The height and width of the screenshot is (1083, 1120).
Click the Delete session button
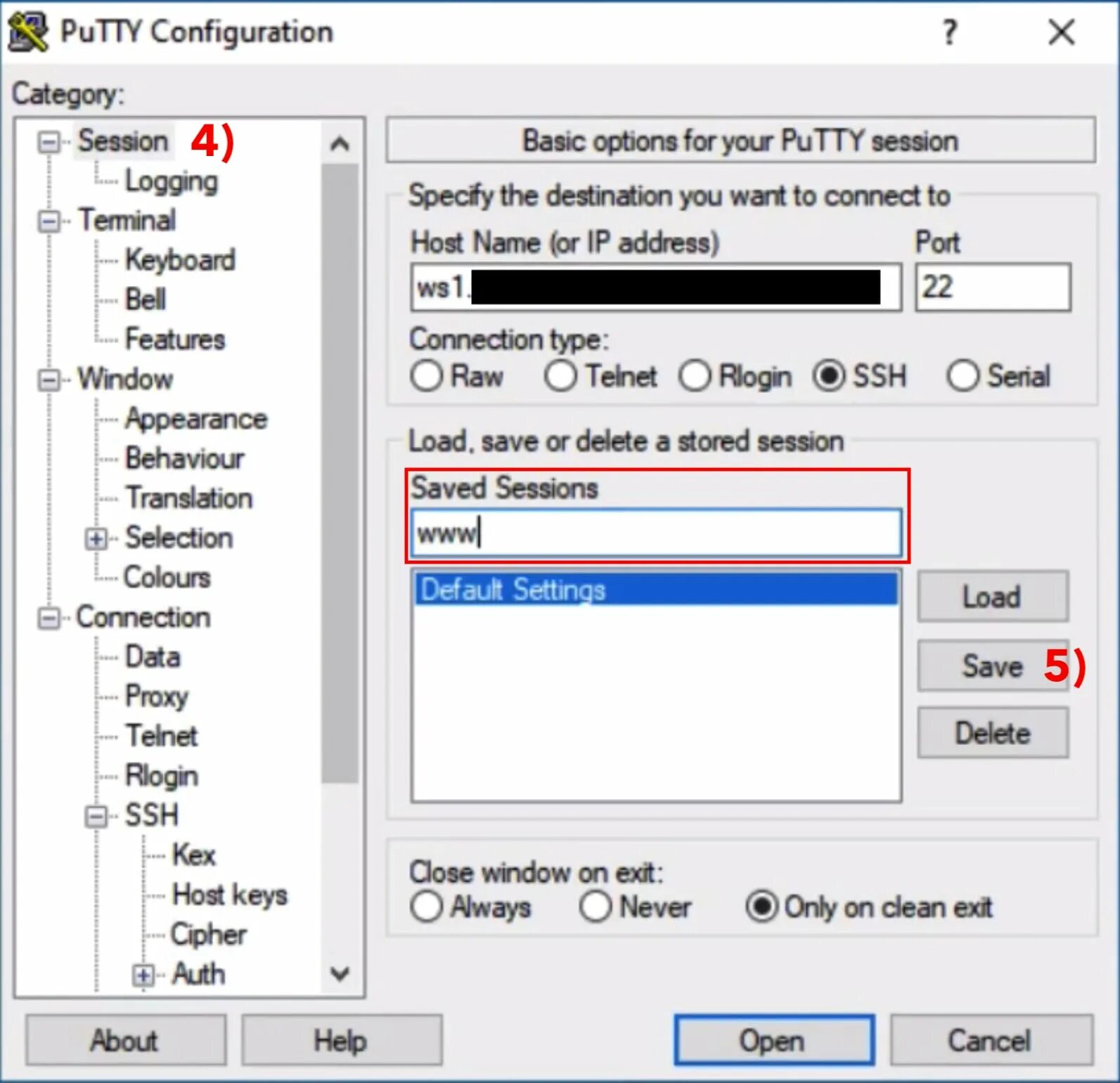(x=993, y=734)
